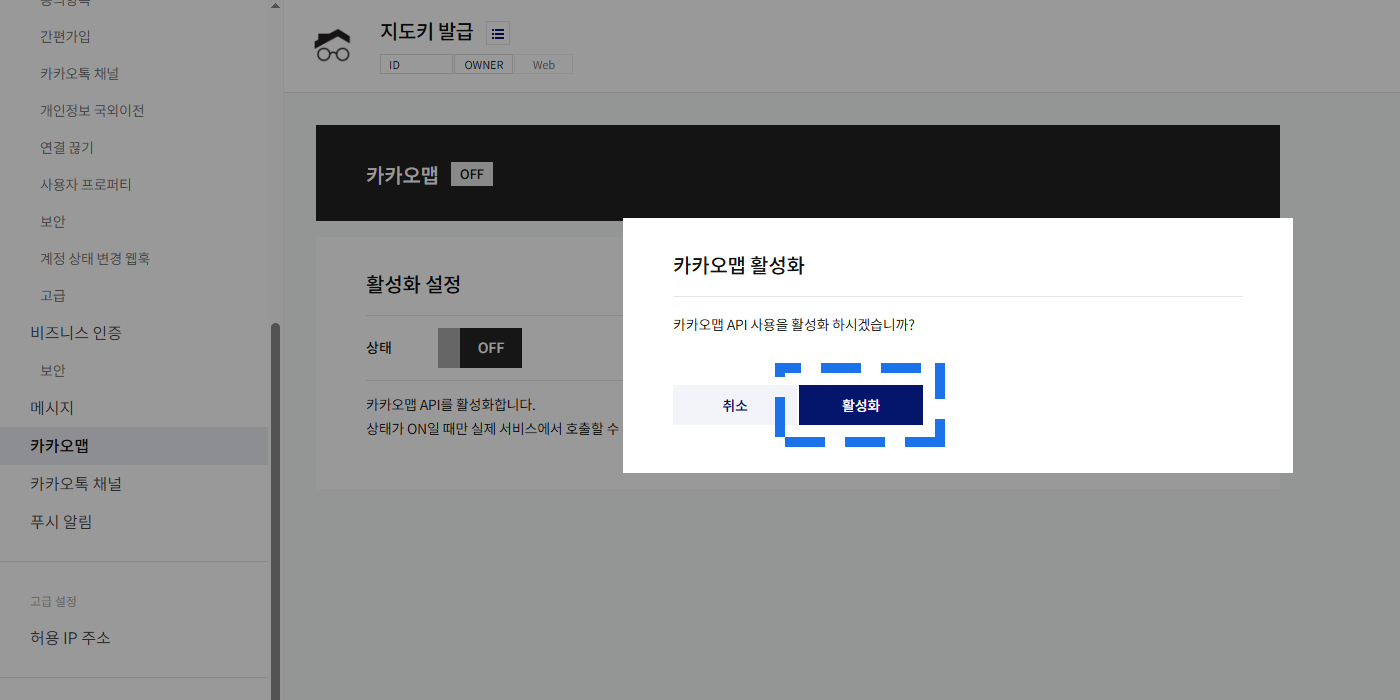Click the glasses-and-hat app icon
Image resolution: width=1400 pixels, height=700 pixels.
pyautogui.click(x=333, y=46)
